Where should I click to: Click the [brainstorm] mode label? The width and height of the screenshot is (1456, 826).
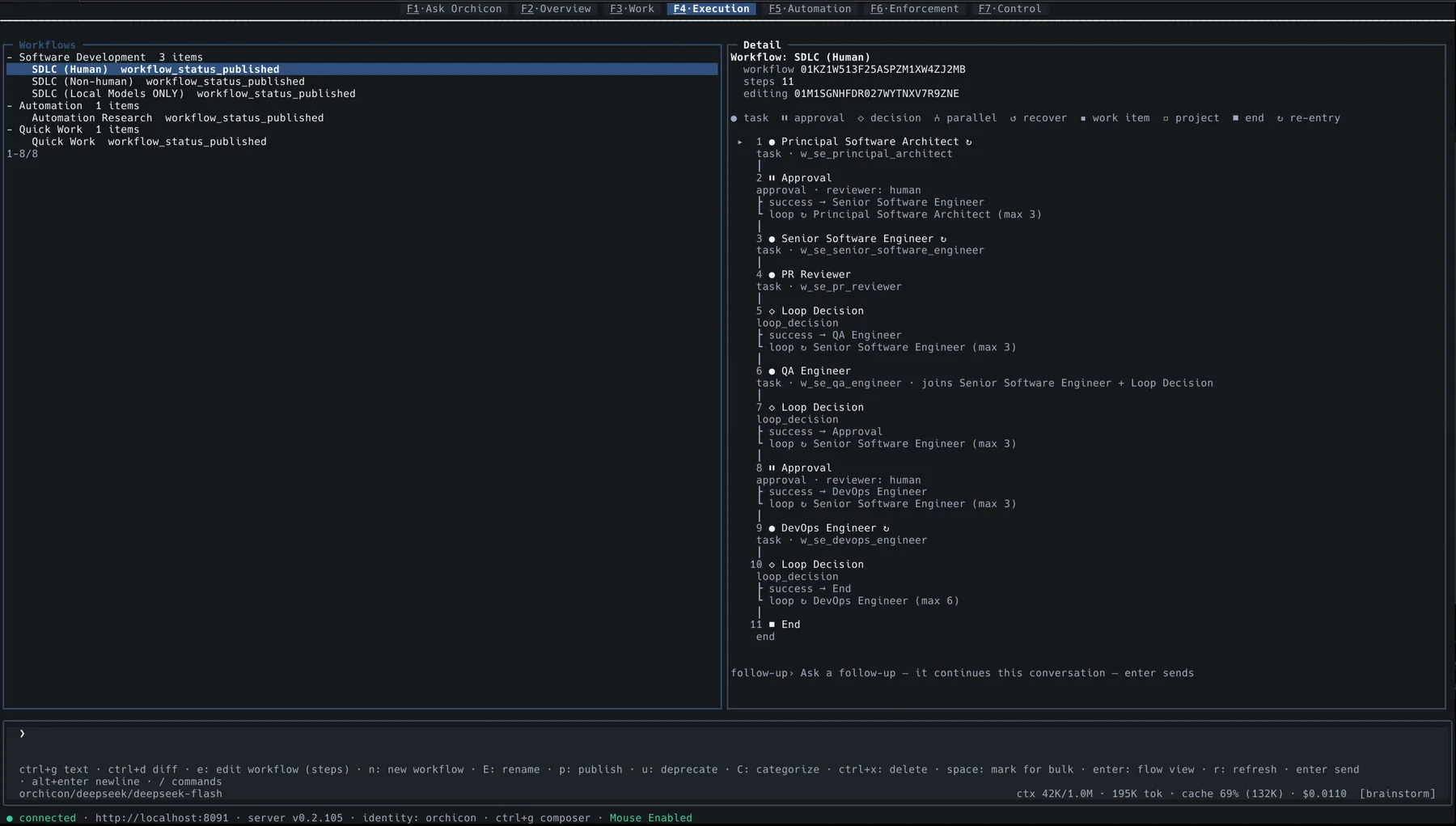1397,794
